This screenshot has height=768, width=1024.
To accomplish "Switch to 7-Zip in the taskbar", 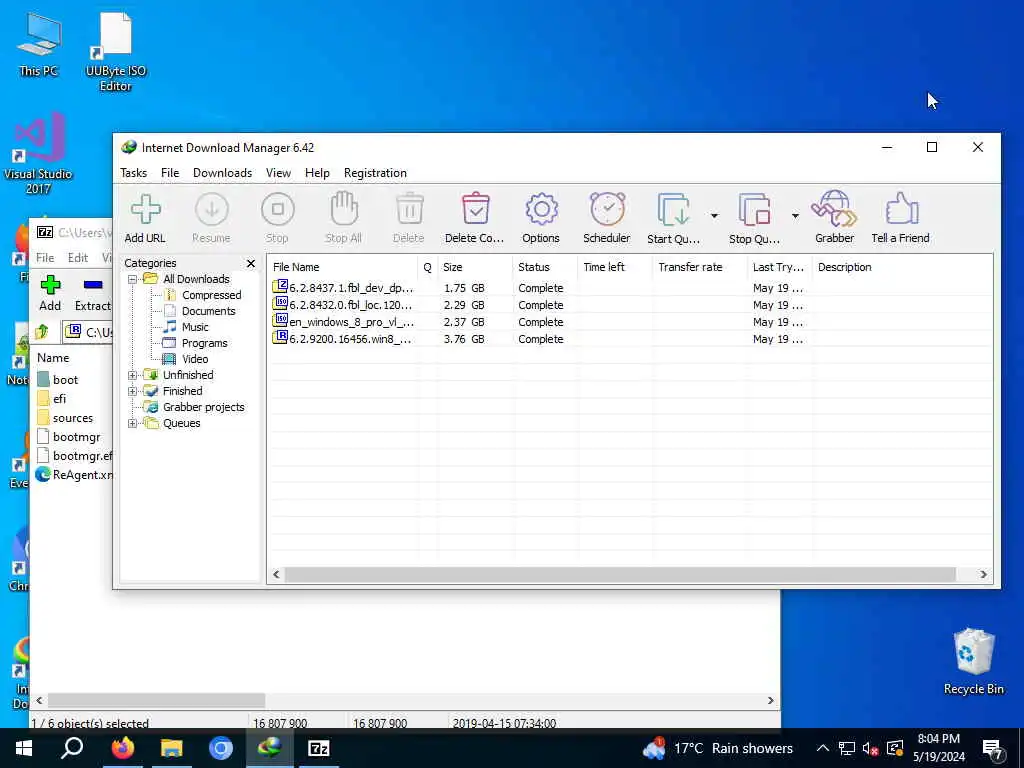I will pyautogui.click(x=319, y=748).
